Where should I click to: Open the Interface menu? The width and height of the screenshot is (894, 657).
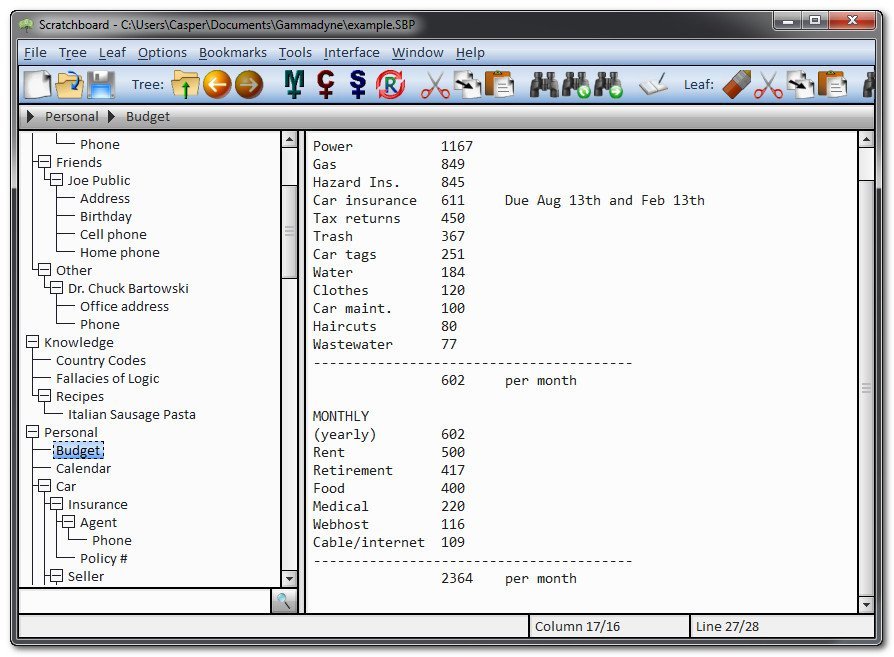(x=351, y=53)
